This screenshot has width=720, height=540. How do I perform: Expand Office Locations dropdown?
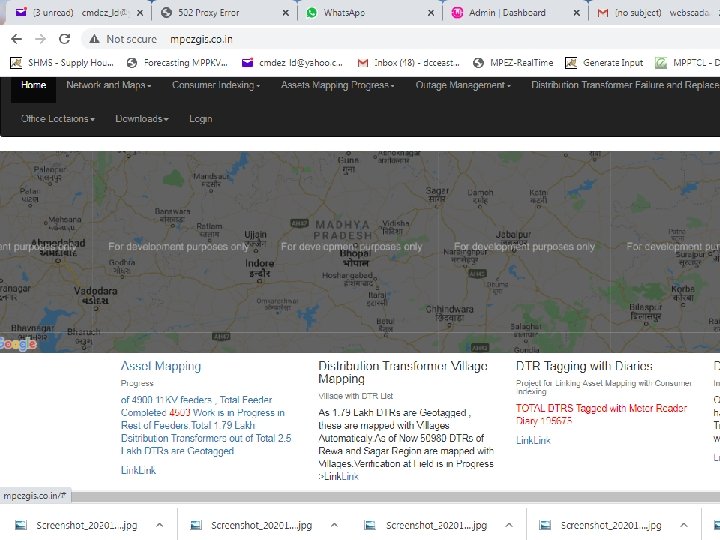coord(58,119)
